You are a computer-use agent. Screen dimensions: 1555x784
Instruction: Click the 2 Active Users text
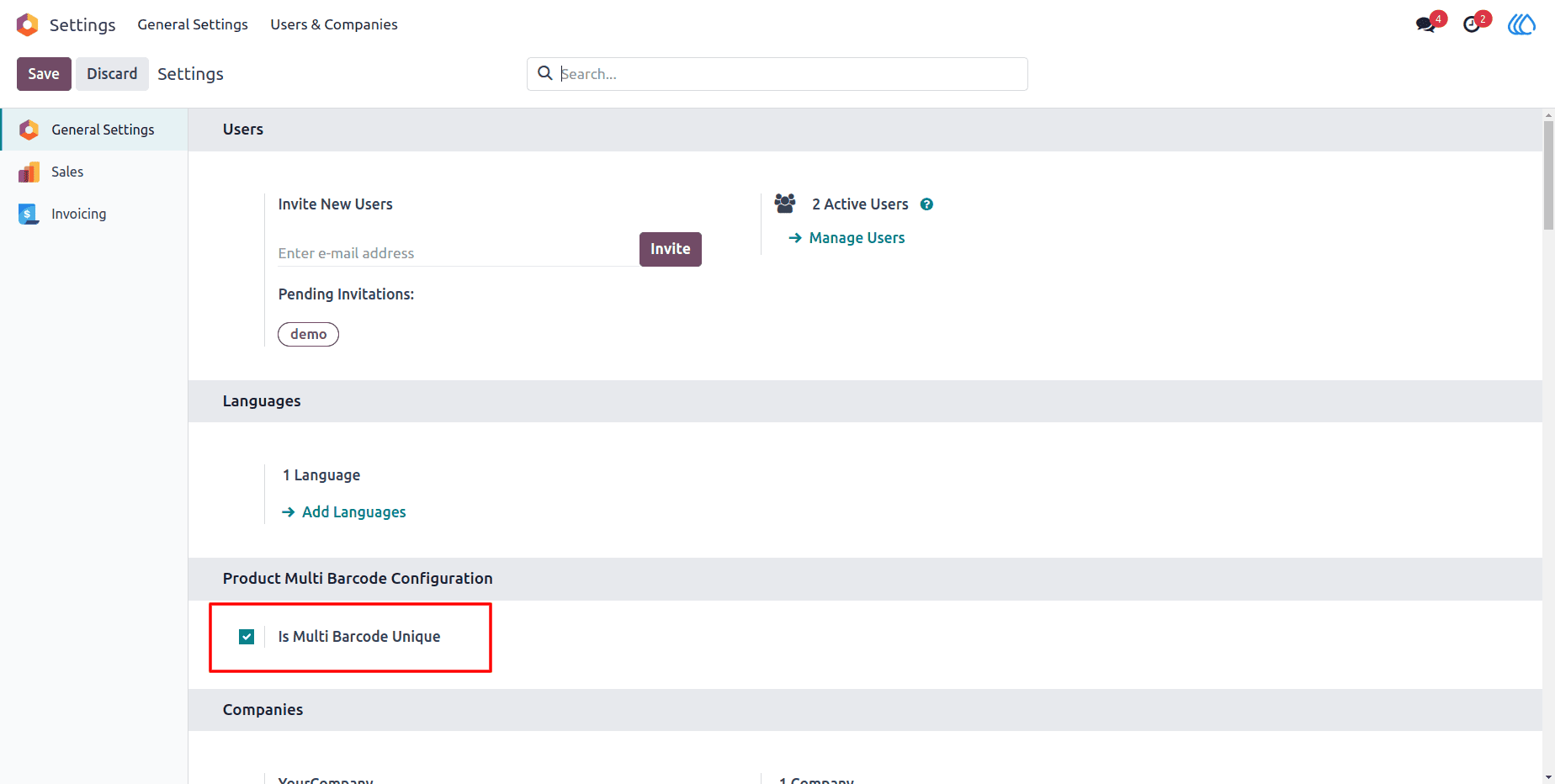click(x=860, y=204)
